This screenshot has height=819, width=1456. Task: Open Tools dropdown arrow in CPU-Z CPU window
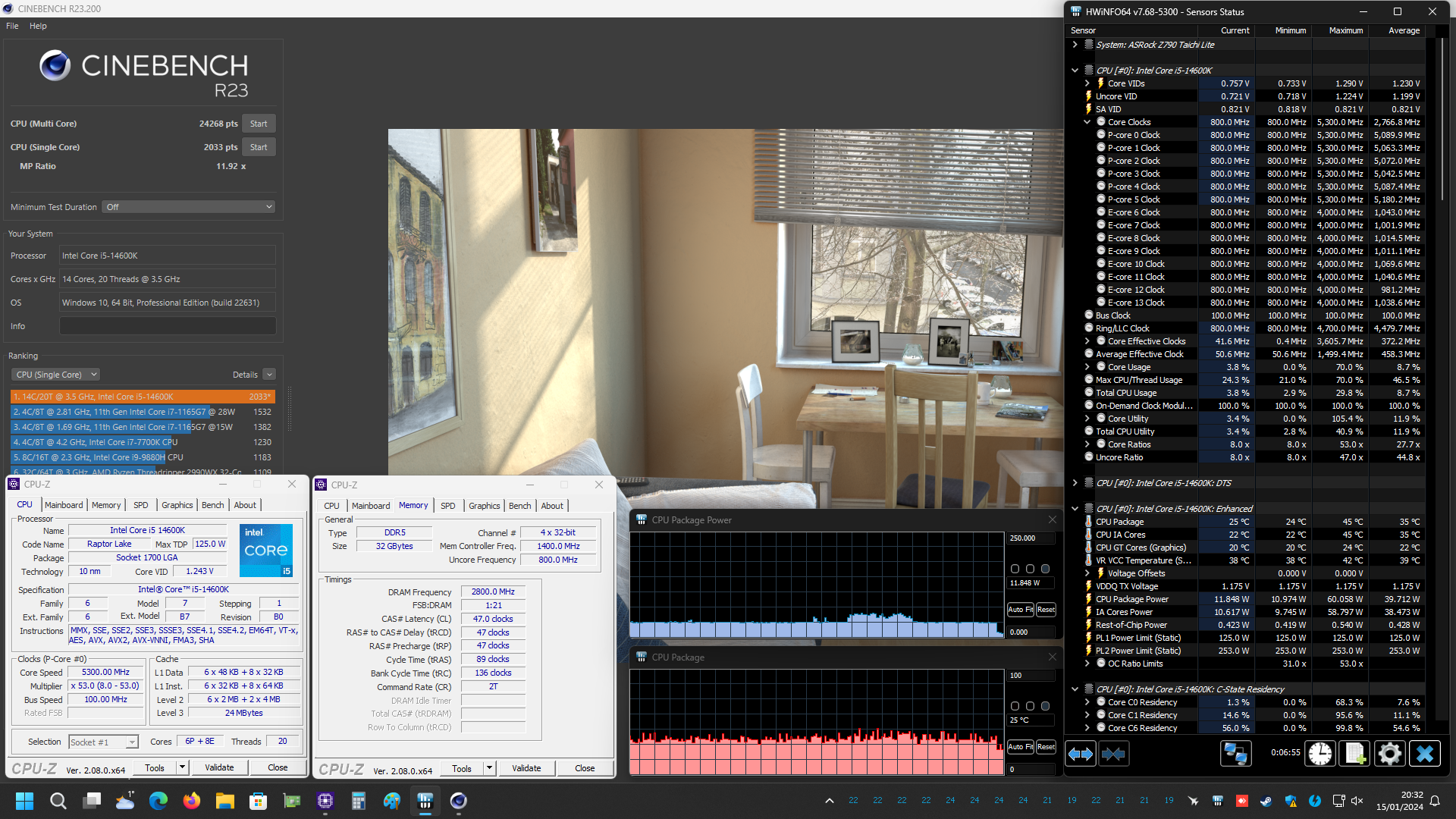[x=182, y=767]
